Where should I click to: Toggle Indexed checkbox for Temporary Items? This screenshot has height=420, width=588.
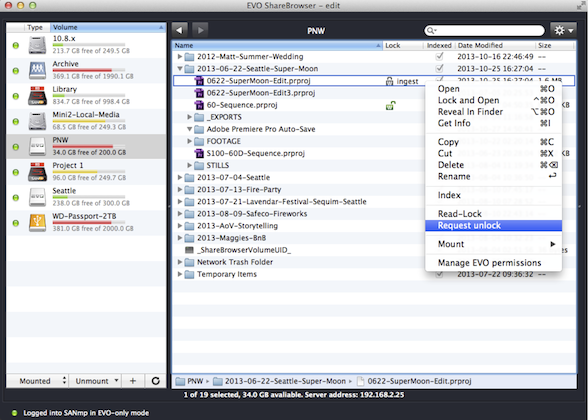pyautogui.click(x=439, y=274)
